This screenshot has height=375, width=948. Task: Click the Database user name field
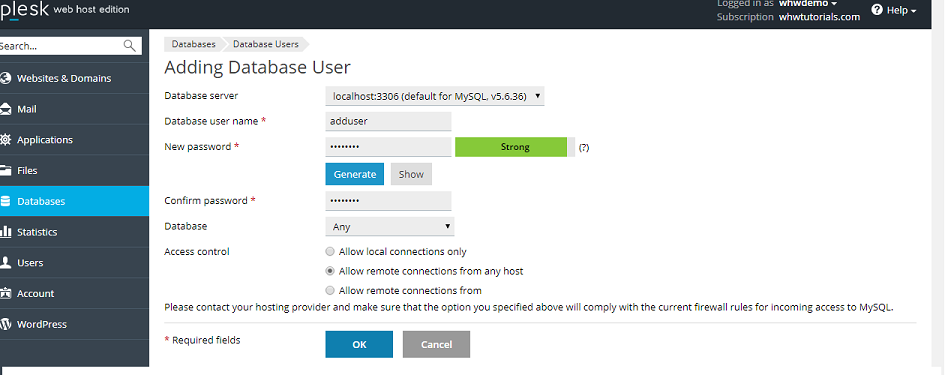click(x=388, y=121)
